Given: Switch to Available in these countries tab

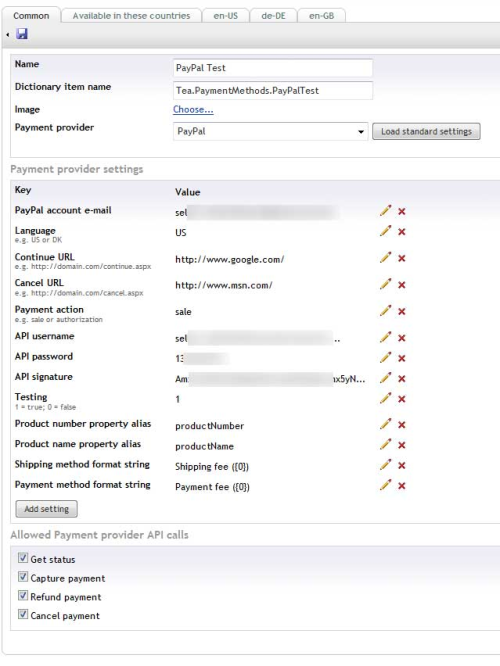Looking at the screenshot, I should point(131,16).
